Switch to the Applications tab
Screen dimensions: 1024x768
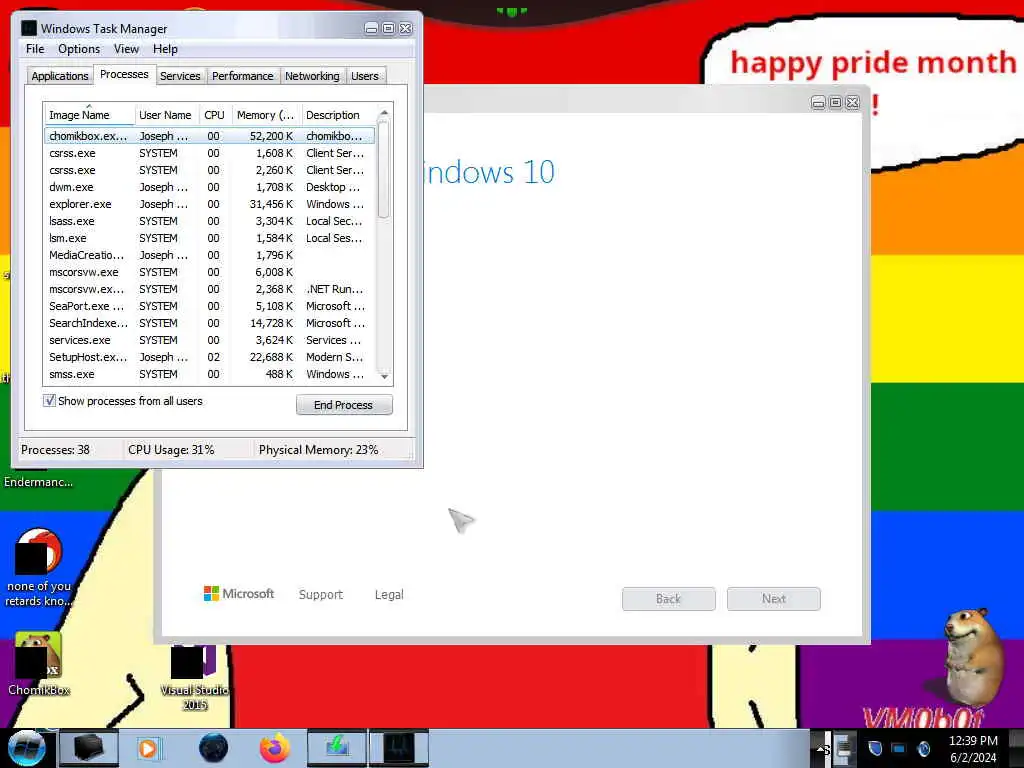click(x=59, y=76)
